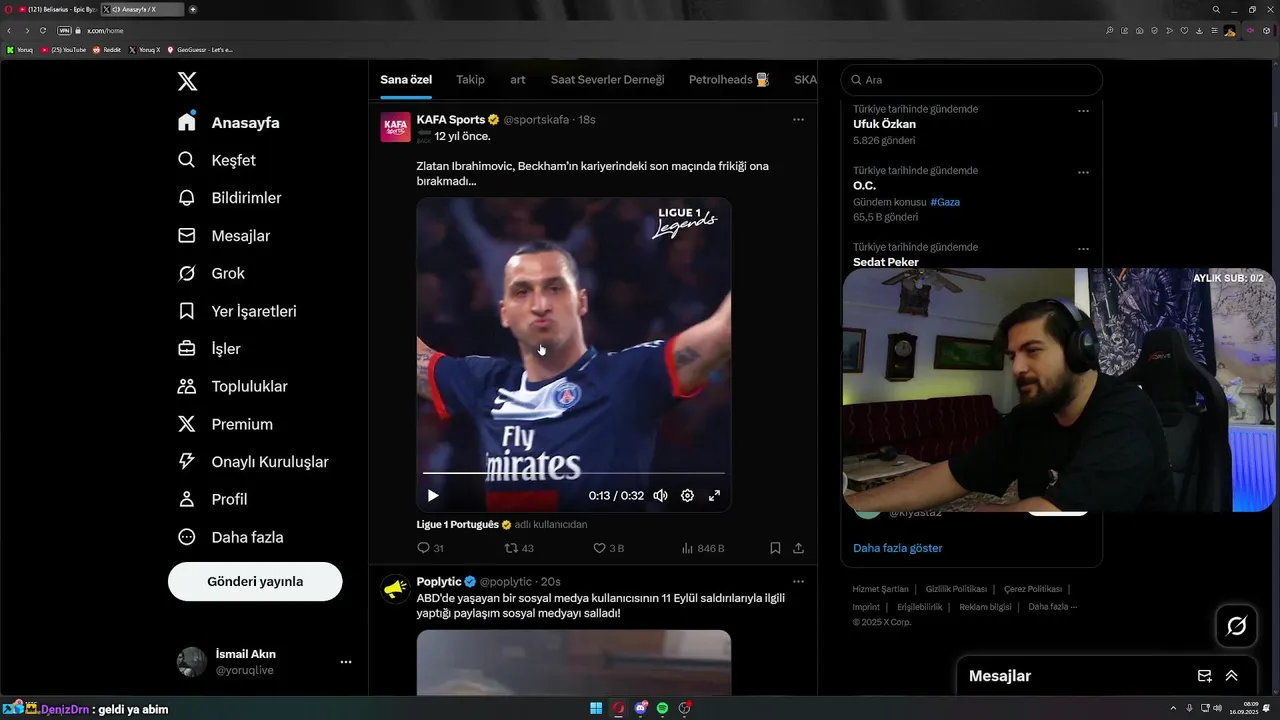
Task: Open Profil page from the sidebar
Action: (212, 499)
